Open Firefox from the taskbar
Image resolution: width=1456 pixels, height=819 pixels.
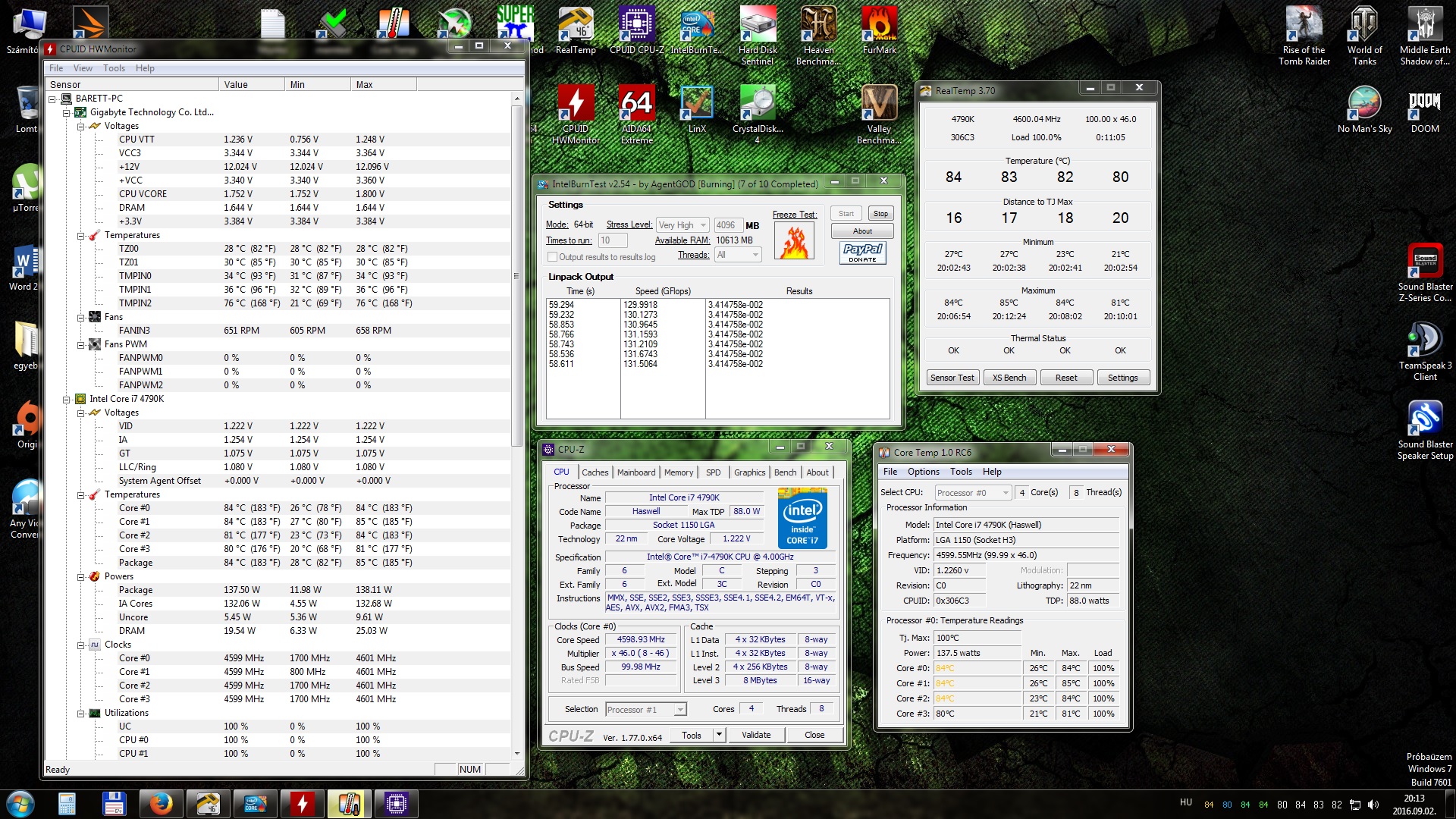pos(161,803)
